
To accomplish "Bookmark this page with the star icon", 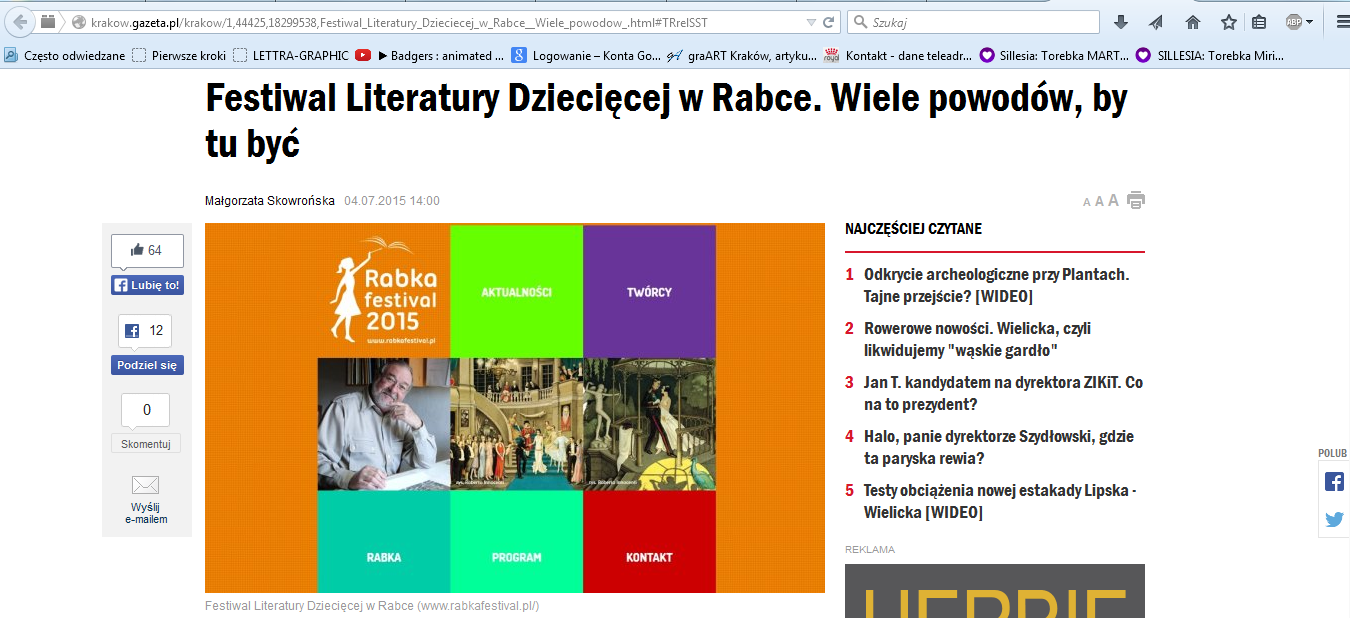I will coord(1229,22).
